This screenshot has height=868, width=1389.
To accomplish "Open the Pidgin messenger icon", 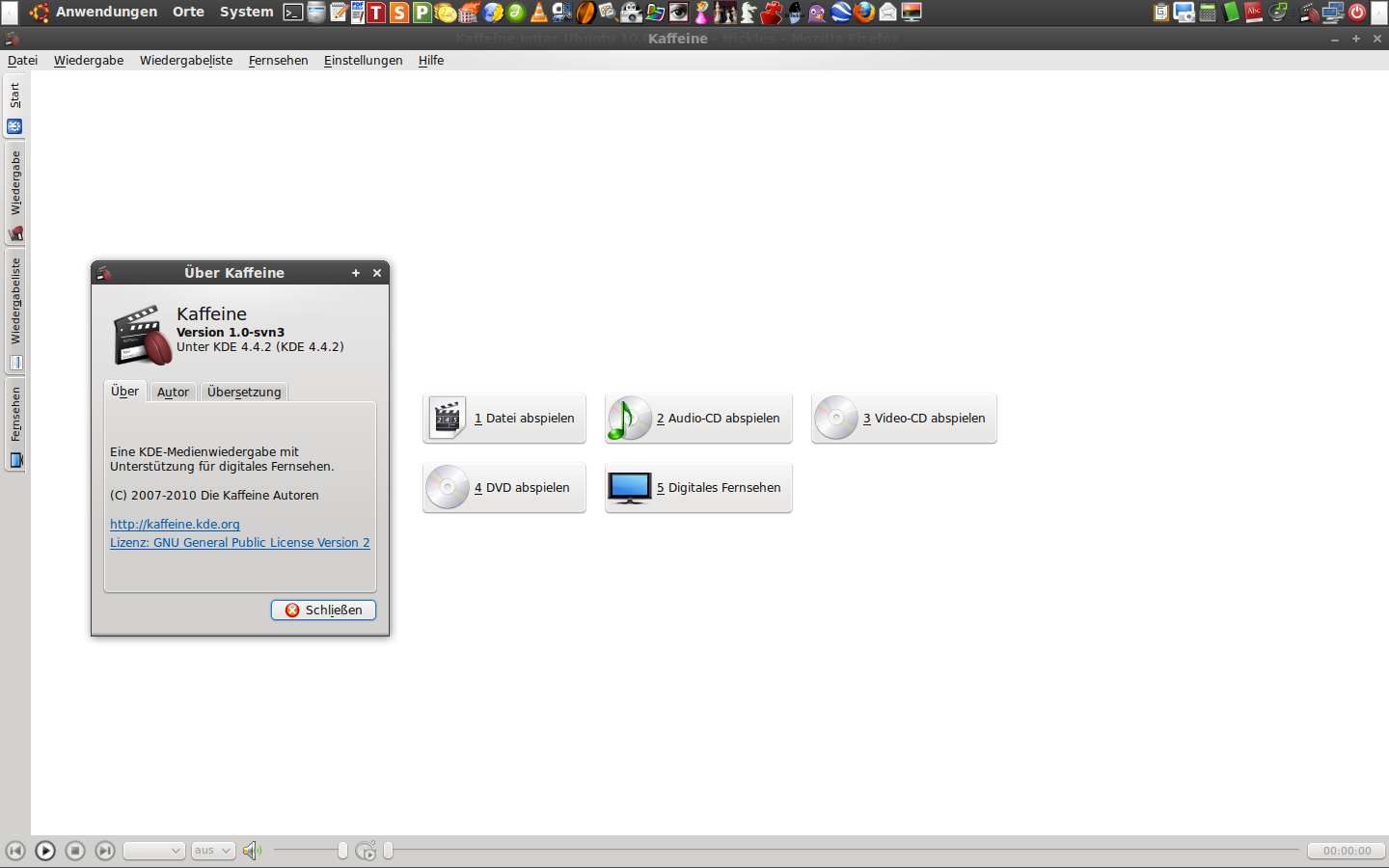I will pos(818,13).
